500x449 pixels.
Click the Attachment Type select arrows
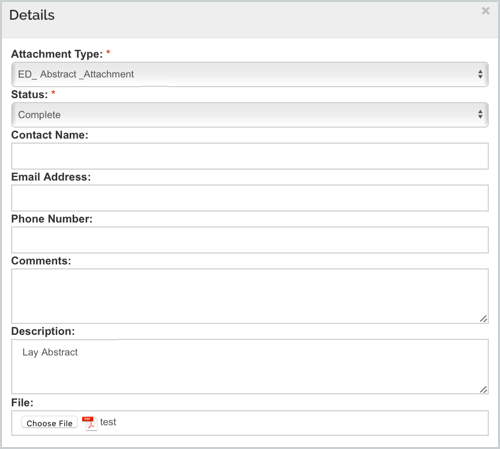click(480, 74)
